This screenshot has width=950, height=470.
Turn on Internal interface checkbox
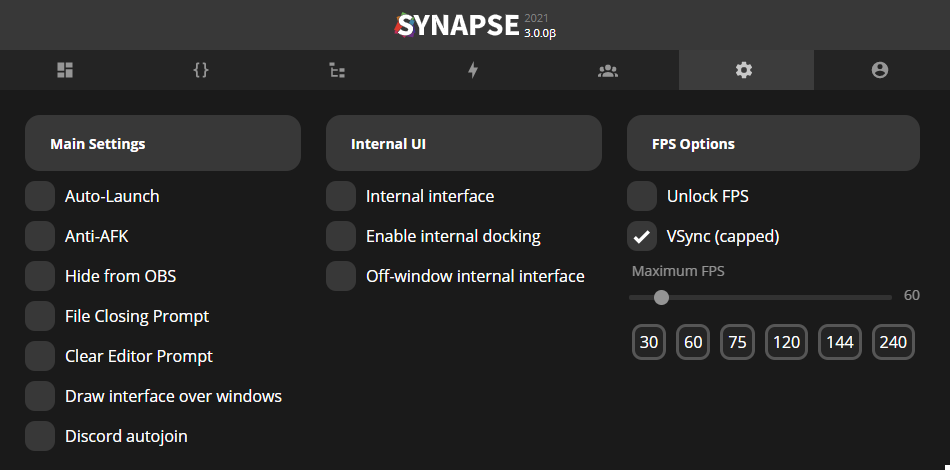341,196
